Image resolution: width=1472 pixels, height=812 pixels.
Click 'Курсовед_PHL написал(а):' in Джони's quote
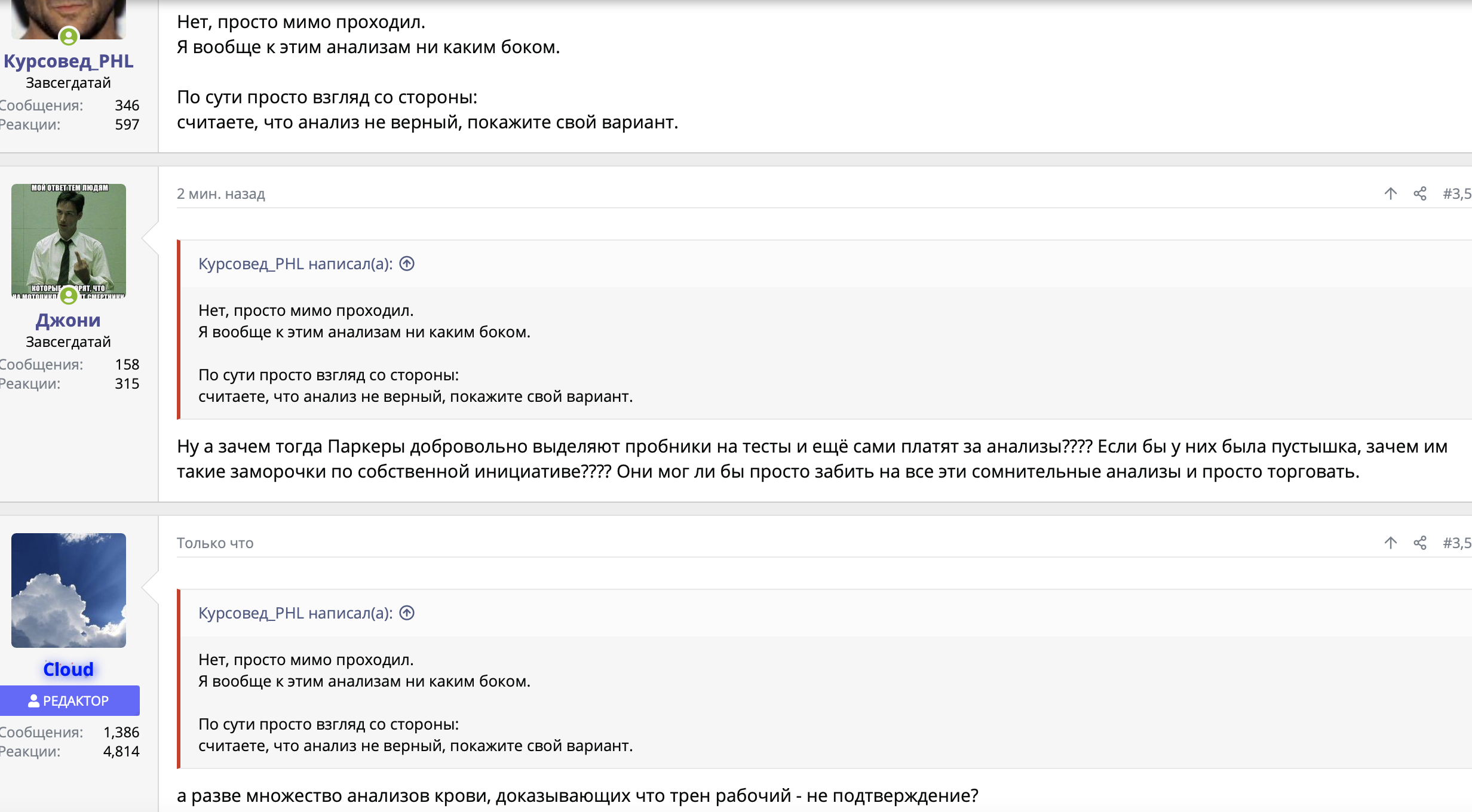[x=295, y=263]
